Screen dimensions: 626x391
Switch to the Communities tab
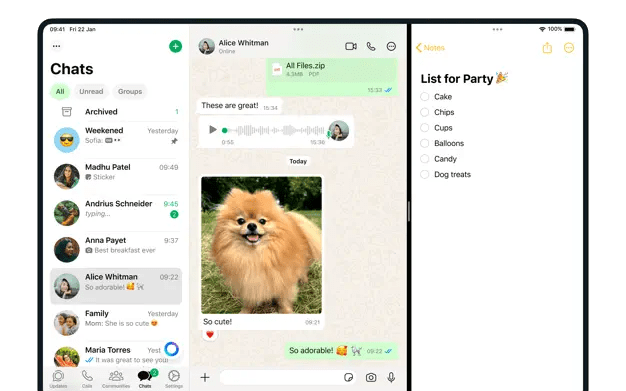click(116, 379)
